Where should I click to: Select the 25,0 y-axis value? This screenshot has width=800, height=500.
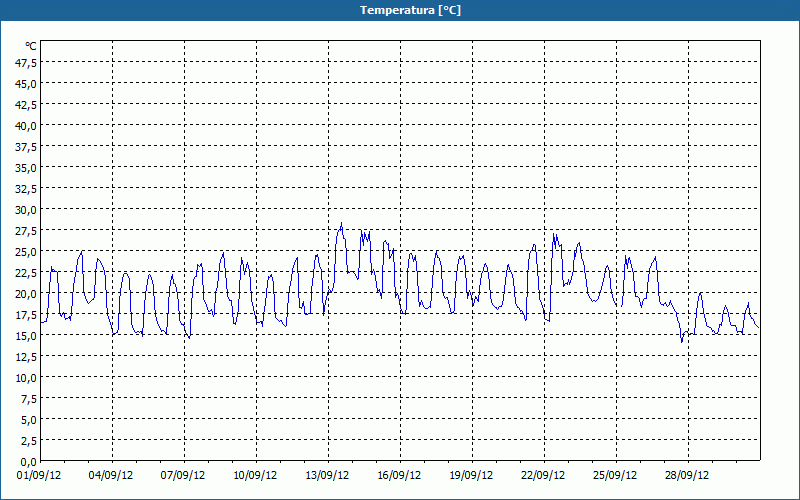click(27, 252)
